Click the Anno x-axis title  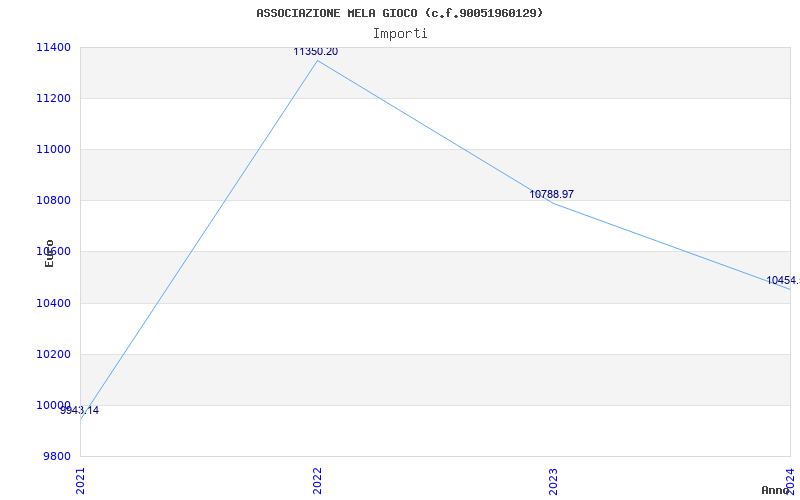(x=775, y=490)
